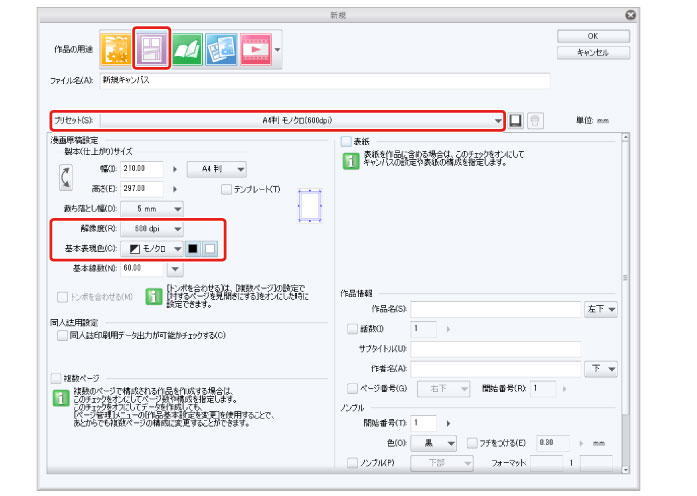Click the 高さ height input field
This screenshot has height=496, width=697.
tap(142, 189)
